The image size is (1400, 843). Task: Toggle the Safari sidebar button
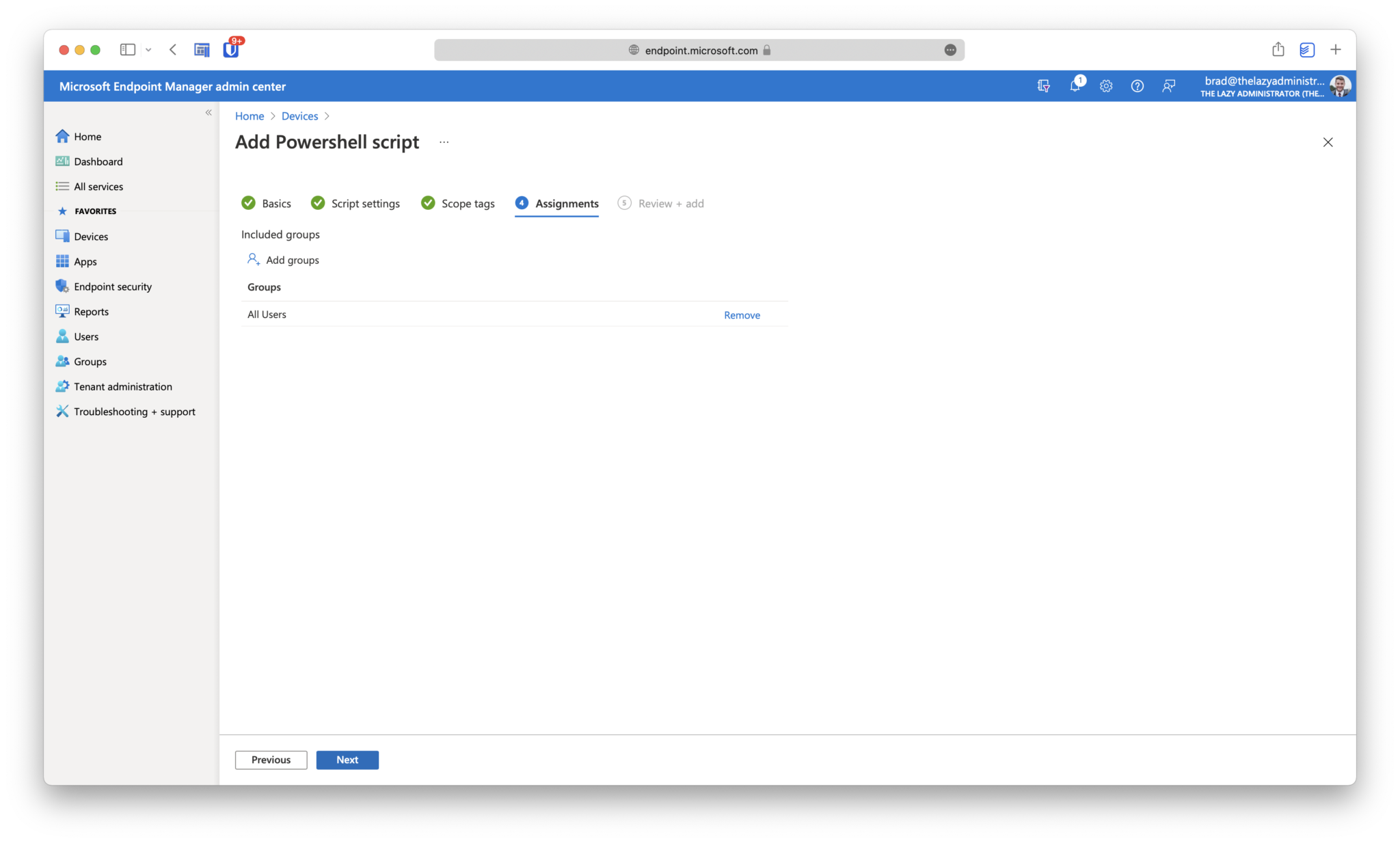[x=128, y=49]
